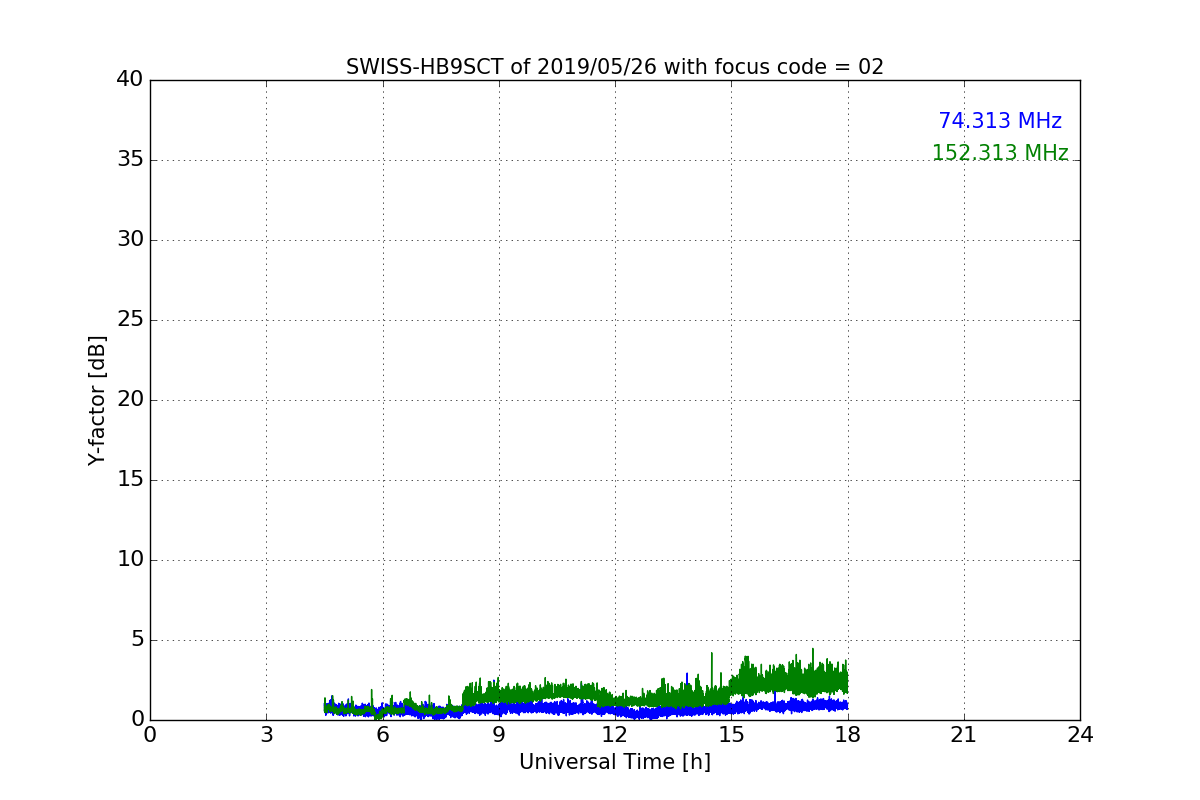Image resolution: width=1200 pixels, height=800 pixels.
Task: Click the 9 tick on the time axis
Action: [499, 735]
